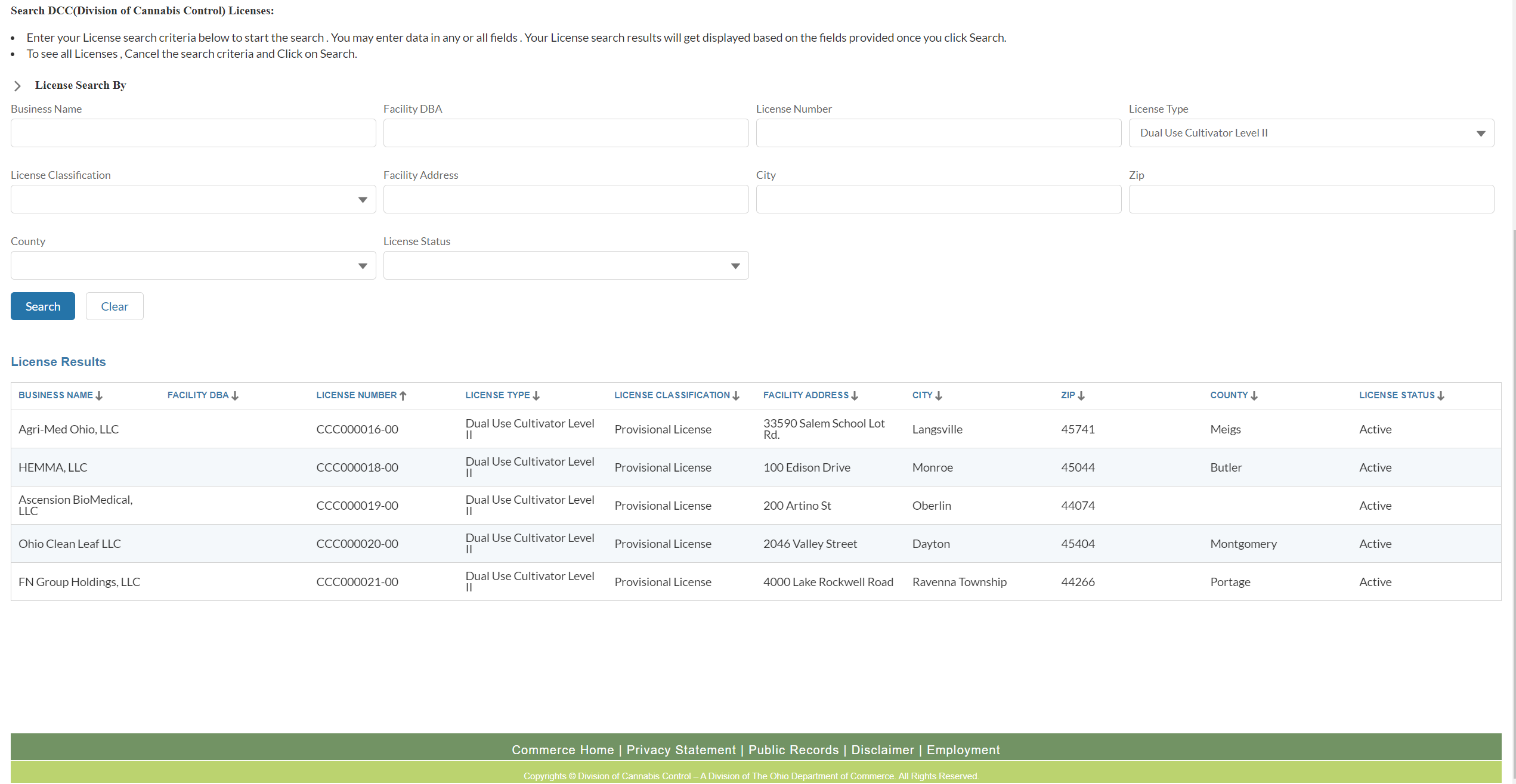Select county Montgomery cell
Image resolution: width=1516 pixels, height=784 pixels.
pyautogui.click(x=1243, y=544)
